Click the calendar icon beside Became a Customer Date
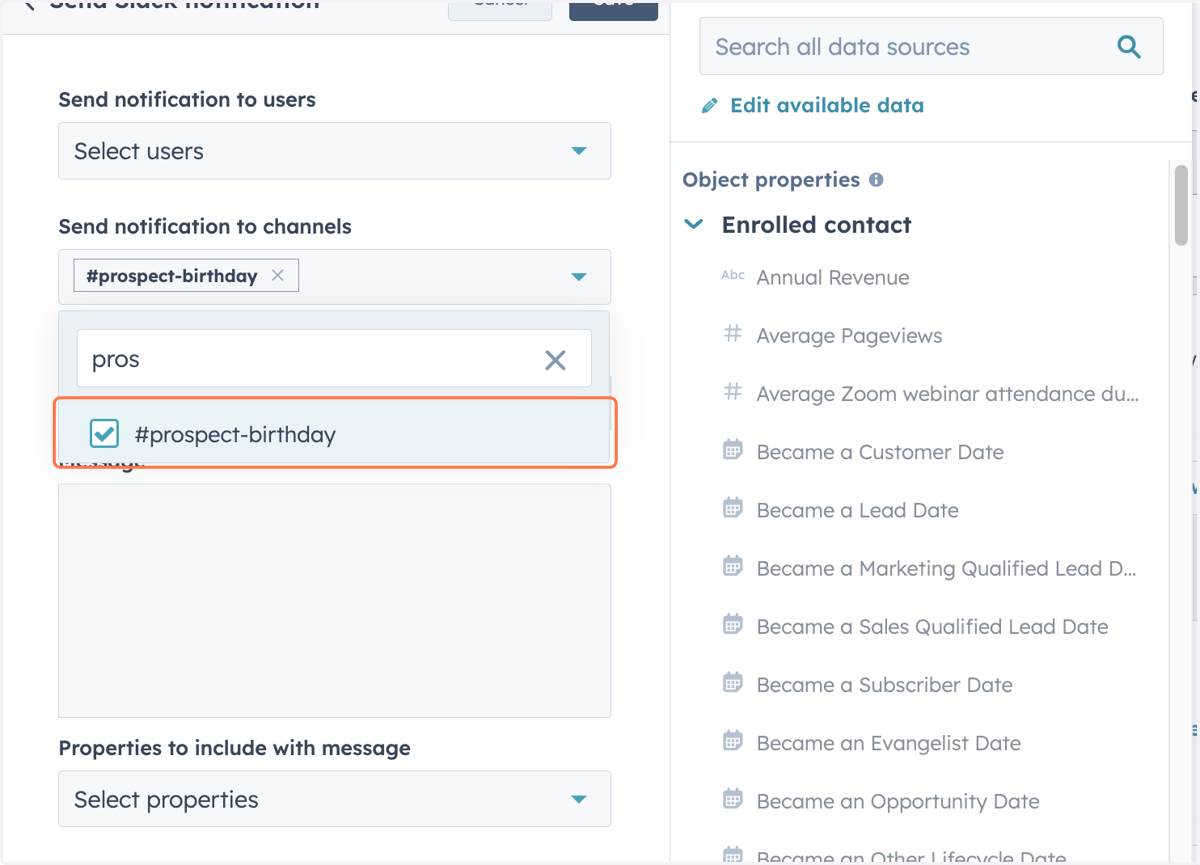 point(733,450)
